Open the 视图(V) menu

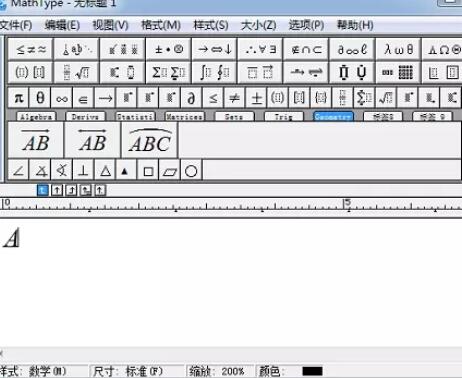click(110, 25)
